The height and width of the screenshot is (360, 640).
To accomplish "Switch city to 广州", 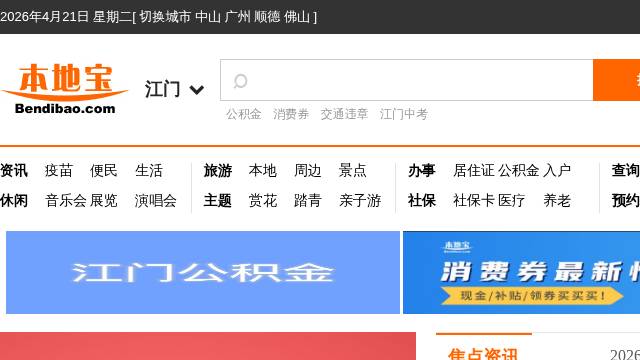I will (237, 17).
